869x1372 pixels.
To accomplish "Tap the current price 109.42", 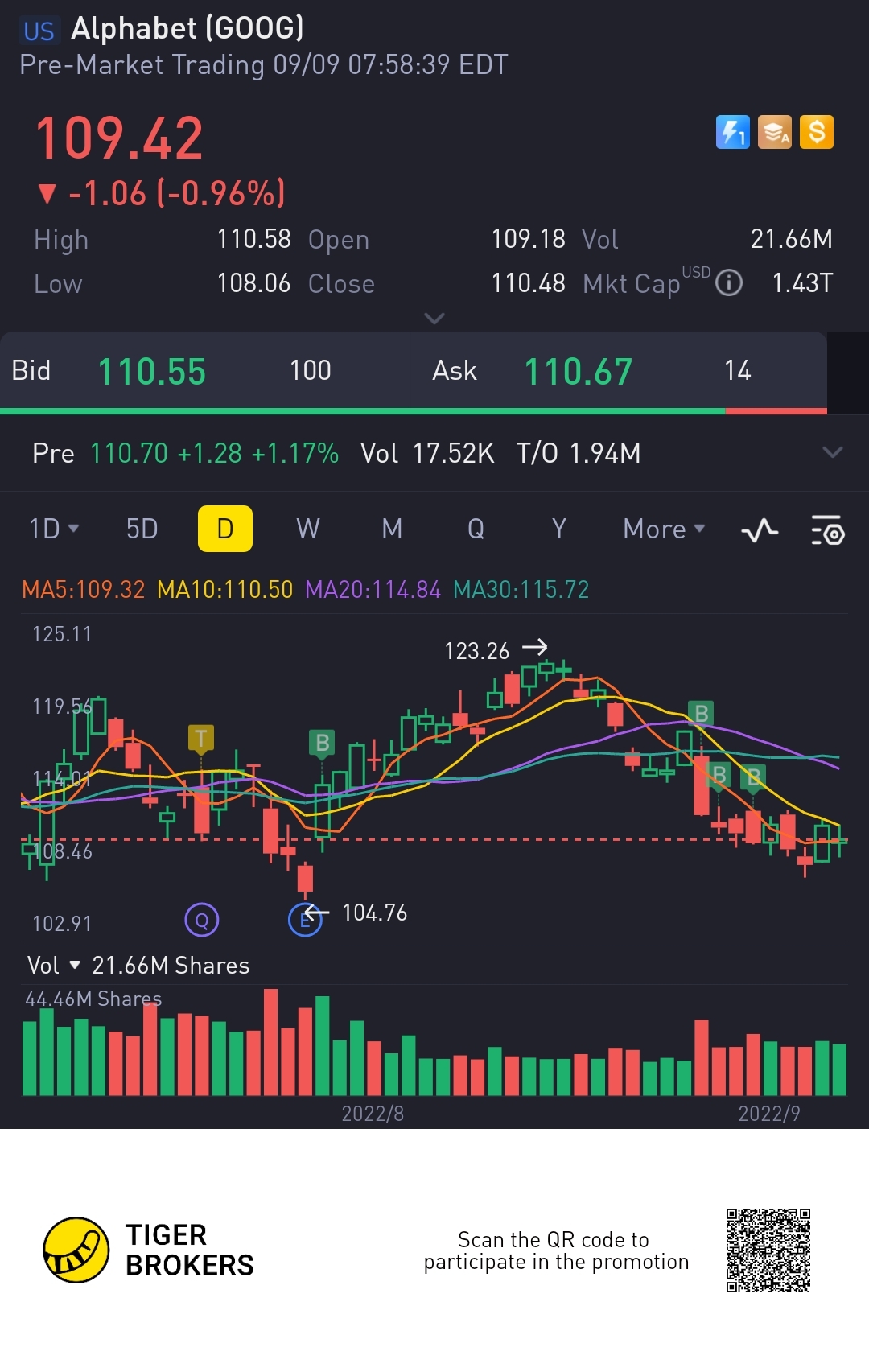I will pos(119,138).
